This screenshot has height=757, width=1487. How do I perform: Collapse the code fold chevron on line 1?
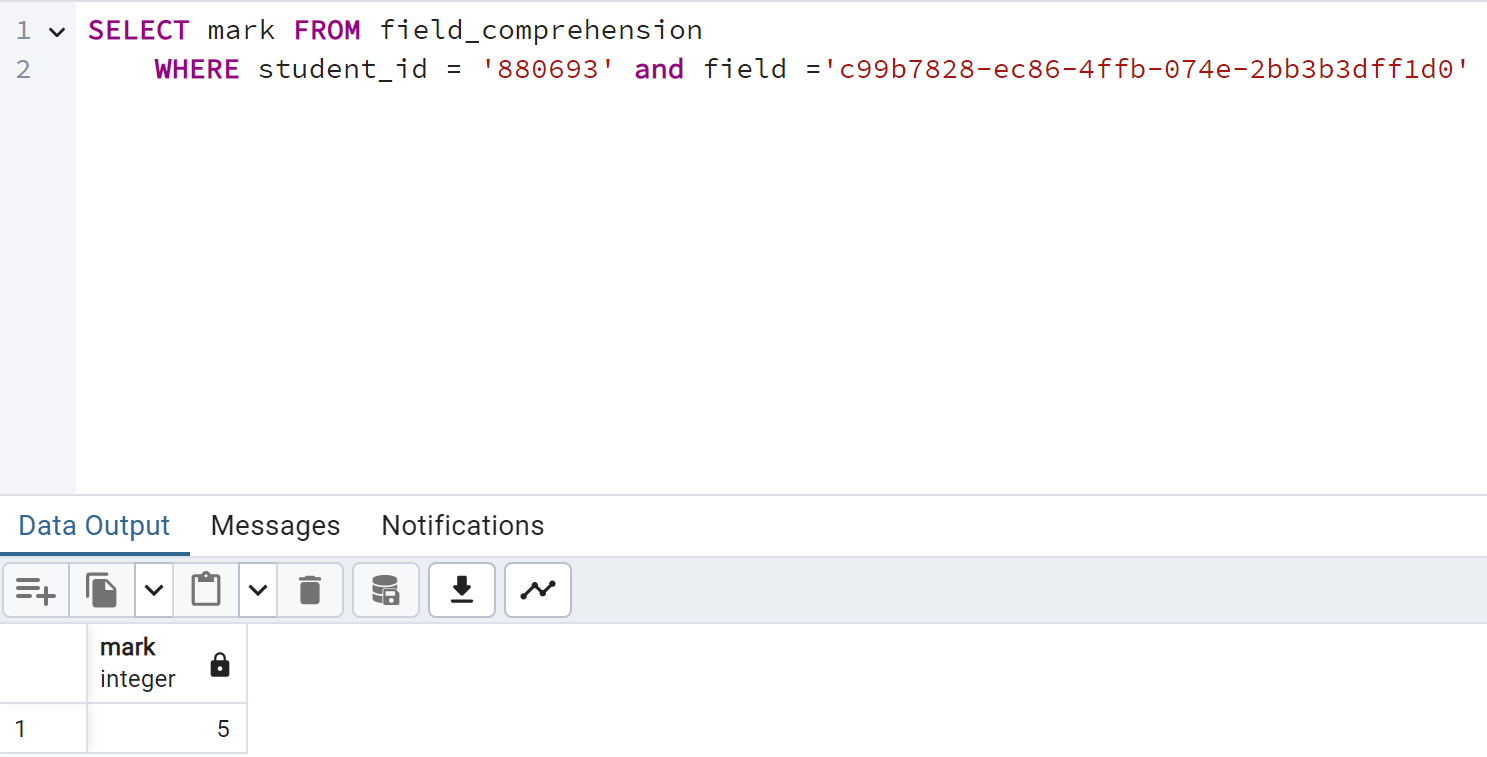point(57,32)
